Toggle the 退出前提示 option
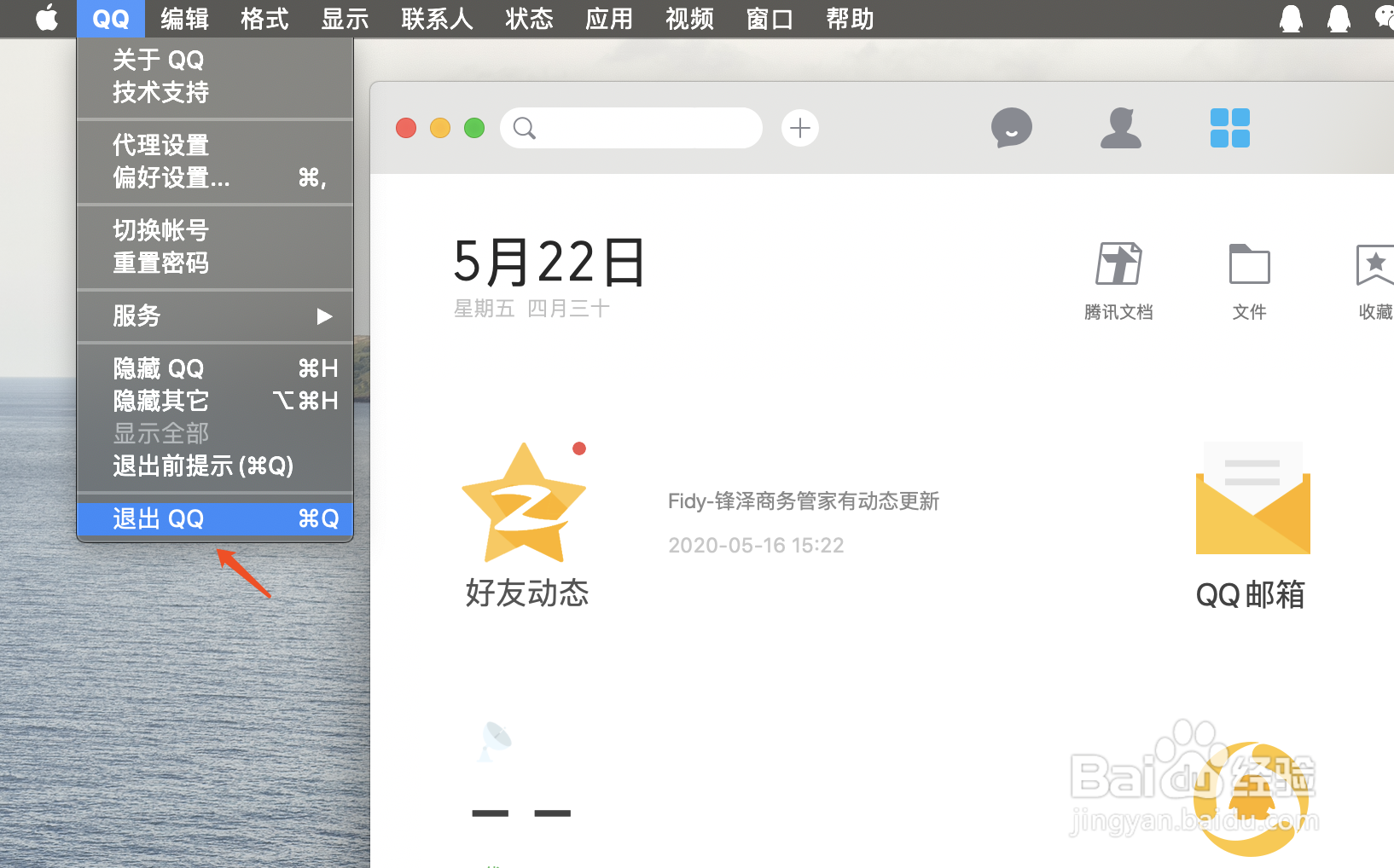The width and height of the screenshot is (1394, 868). [x=202, y=466]
